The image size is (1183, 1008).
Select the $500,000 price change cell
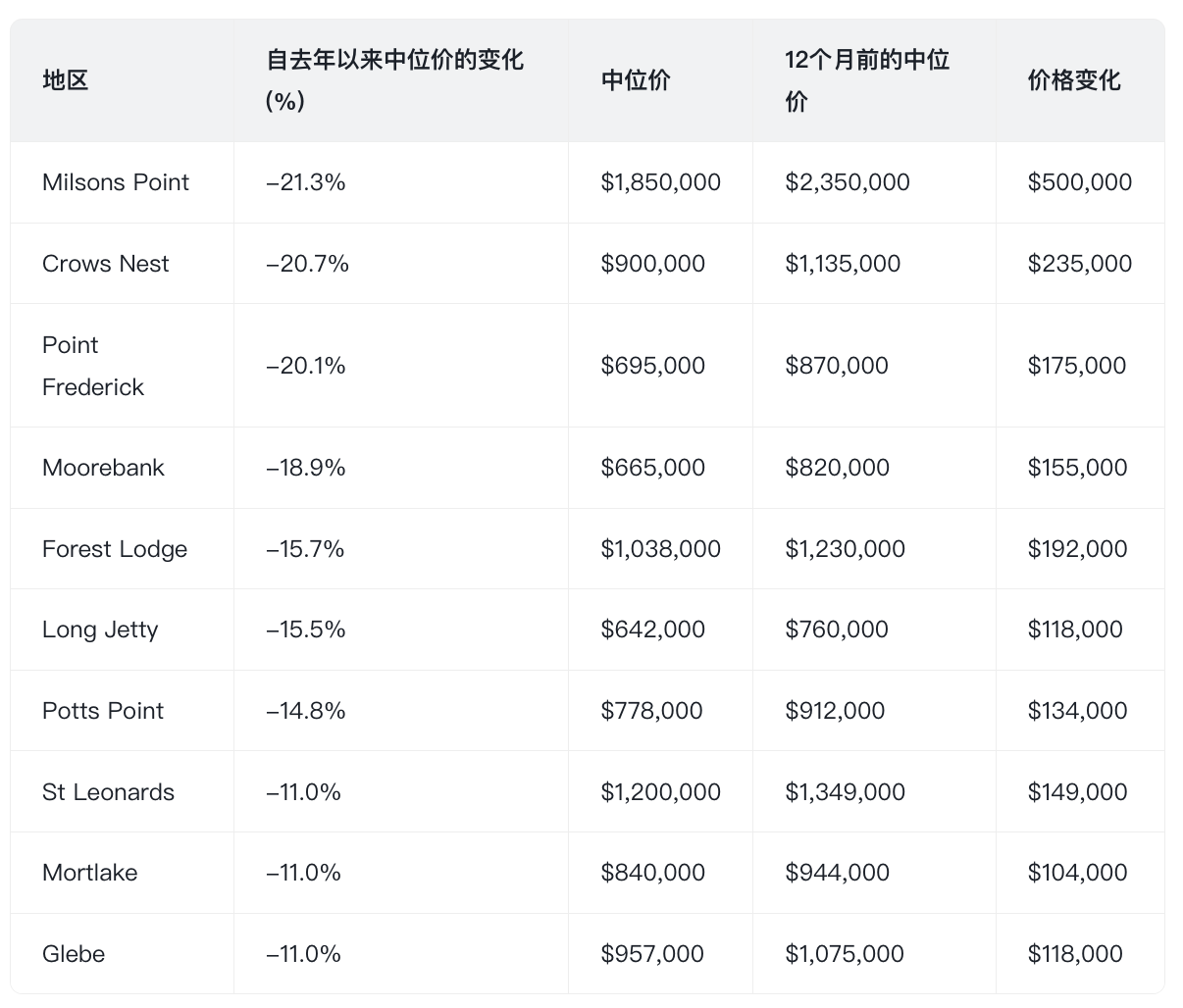point(1079,182)
